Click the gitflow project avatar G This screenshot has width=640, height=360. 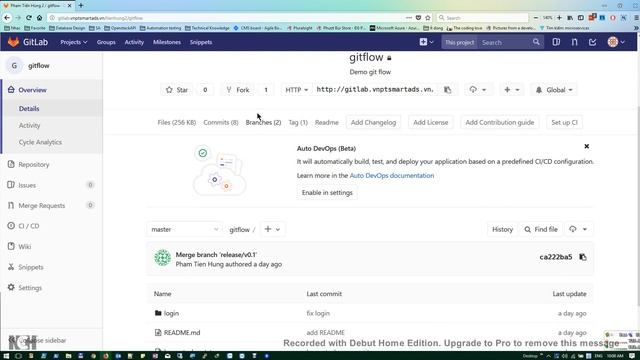pos(14,66)
